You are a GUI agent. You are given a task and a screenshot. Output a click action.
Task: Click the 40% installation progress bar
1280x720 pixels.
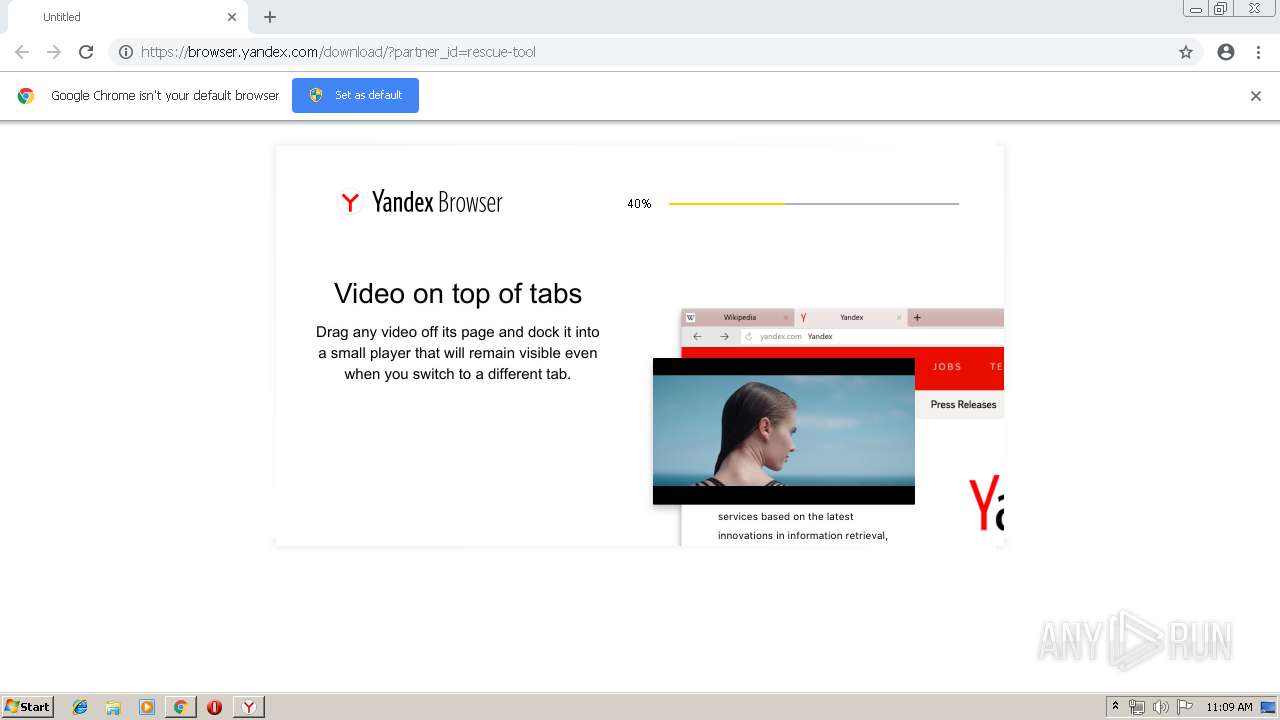click(813, 204)
